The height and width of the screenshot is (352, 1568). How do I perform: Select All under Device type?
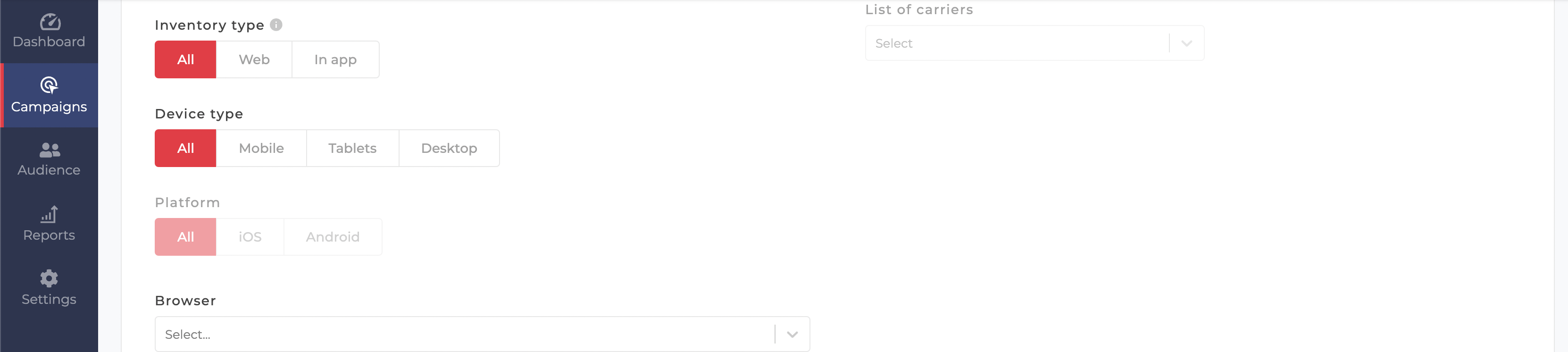tap(186, 148)
